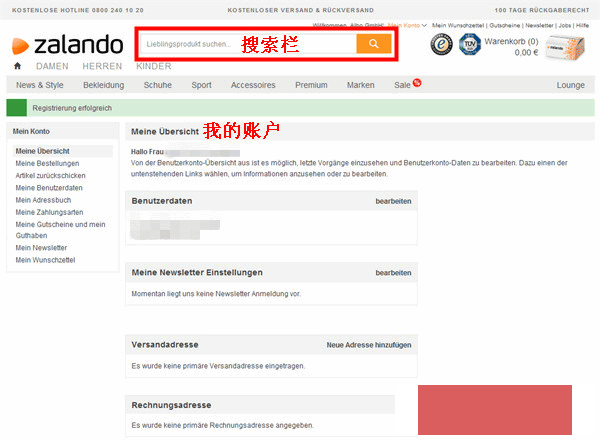600x440 pixels.
Task: Click the orange search magnifier button
Action: click(x=373, y=44)
